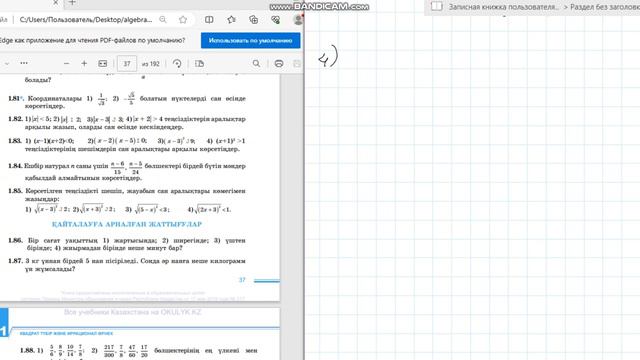Click exercise number 1.83 in the PDF
This screenshot has width=640, height=360.
click(15, 141)
